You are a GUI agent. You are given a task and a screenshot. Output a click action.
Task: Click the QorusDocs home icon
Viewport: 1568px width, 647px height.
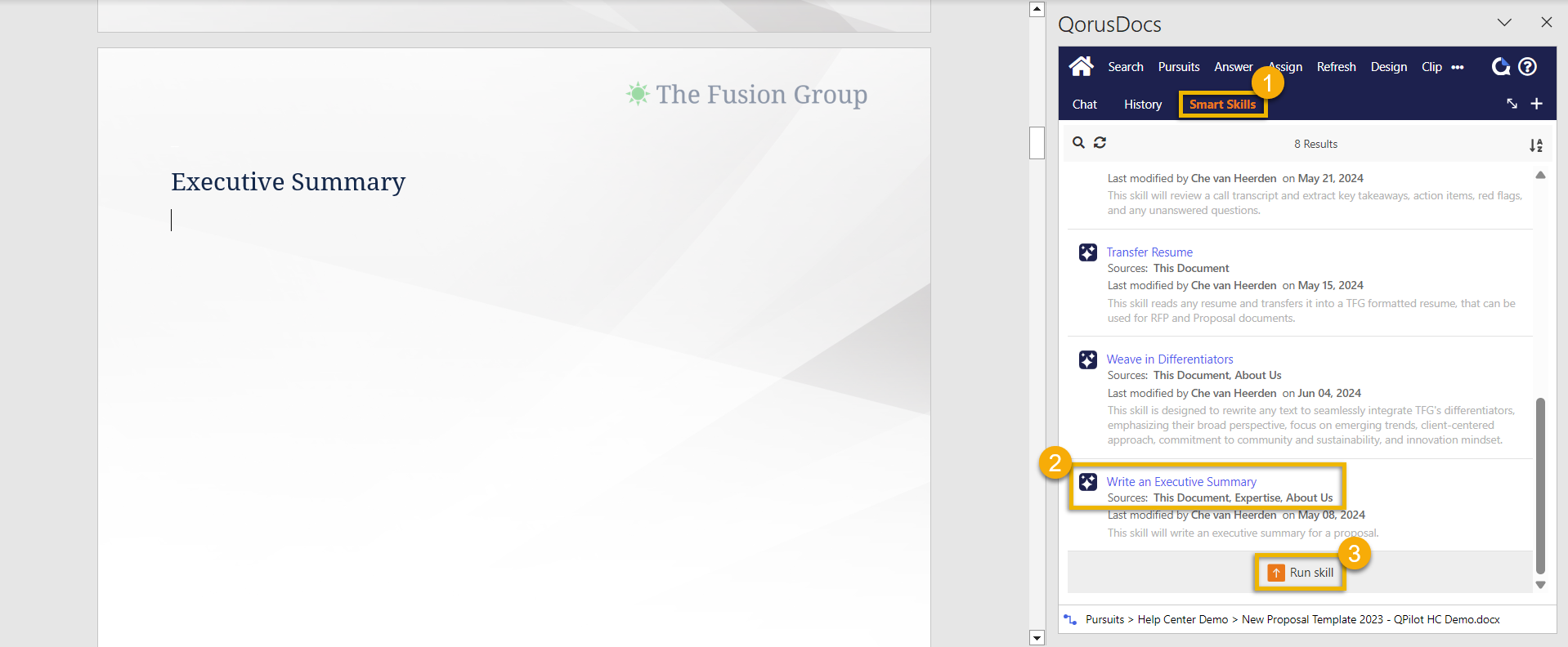[x=1081, y=66]
